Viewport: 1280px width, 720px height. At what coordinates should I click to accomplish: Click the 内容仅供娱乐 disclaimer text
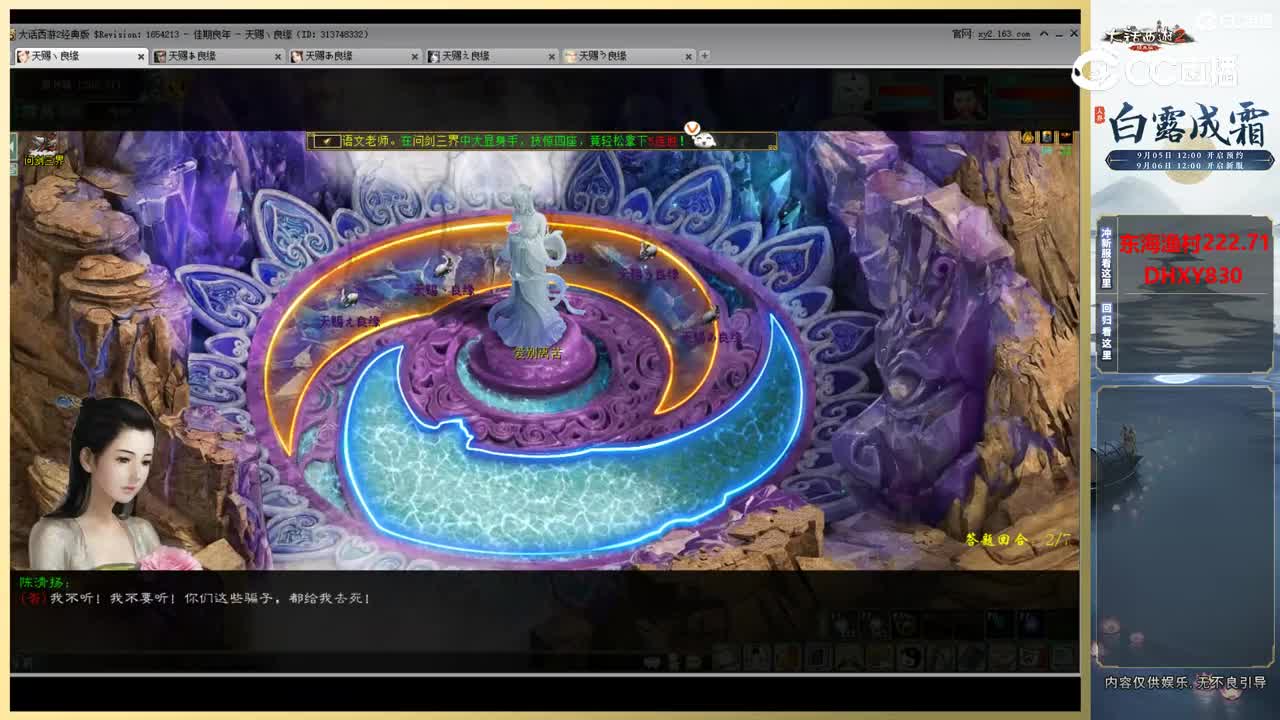pos(1186,682)
